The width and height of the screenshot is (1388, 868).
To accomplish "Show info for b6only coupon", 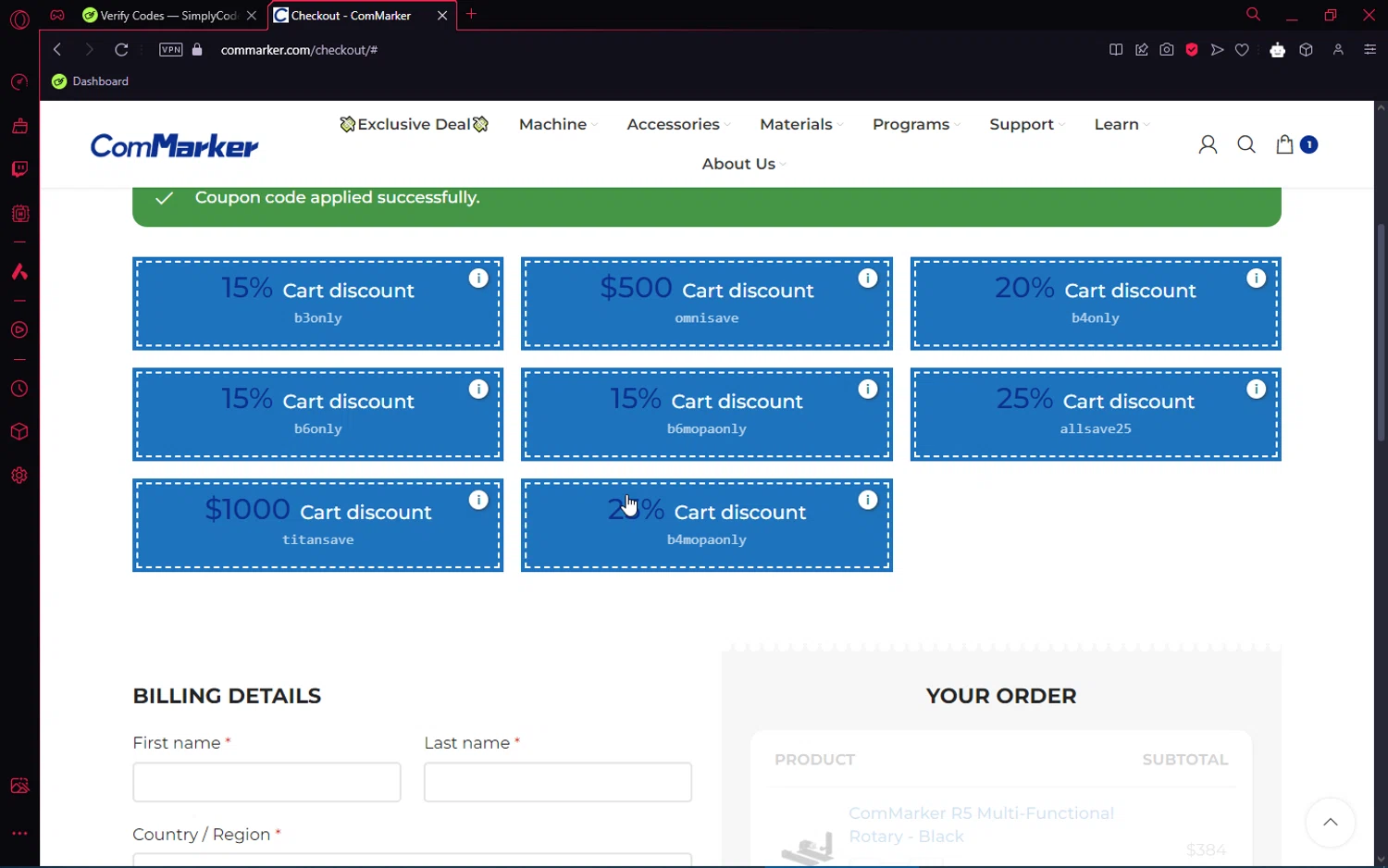I will (478, 390).
